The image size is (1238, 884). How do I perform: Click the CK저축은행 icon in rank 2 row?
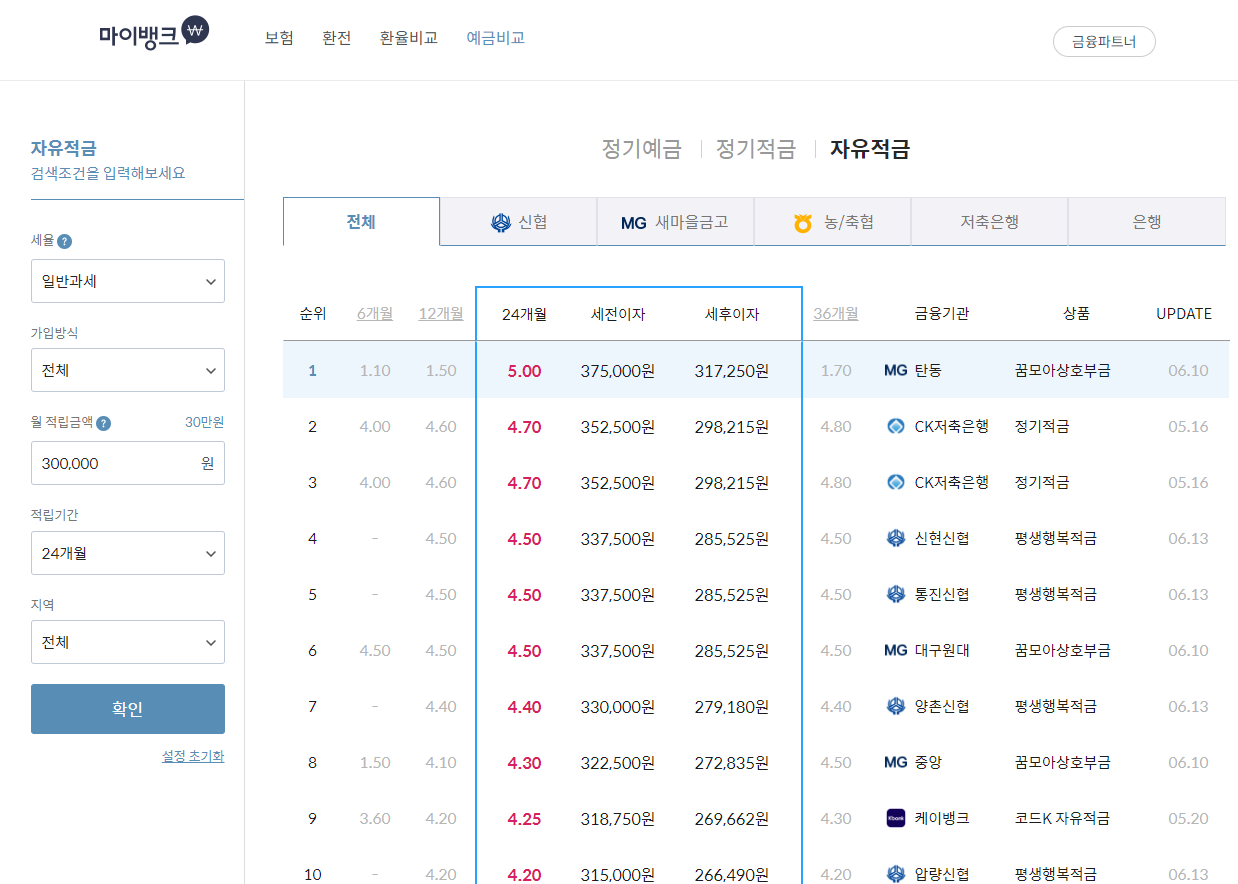pos(896,427)
